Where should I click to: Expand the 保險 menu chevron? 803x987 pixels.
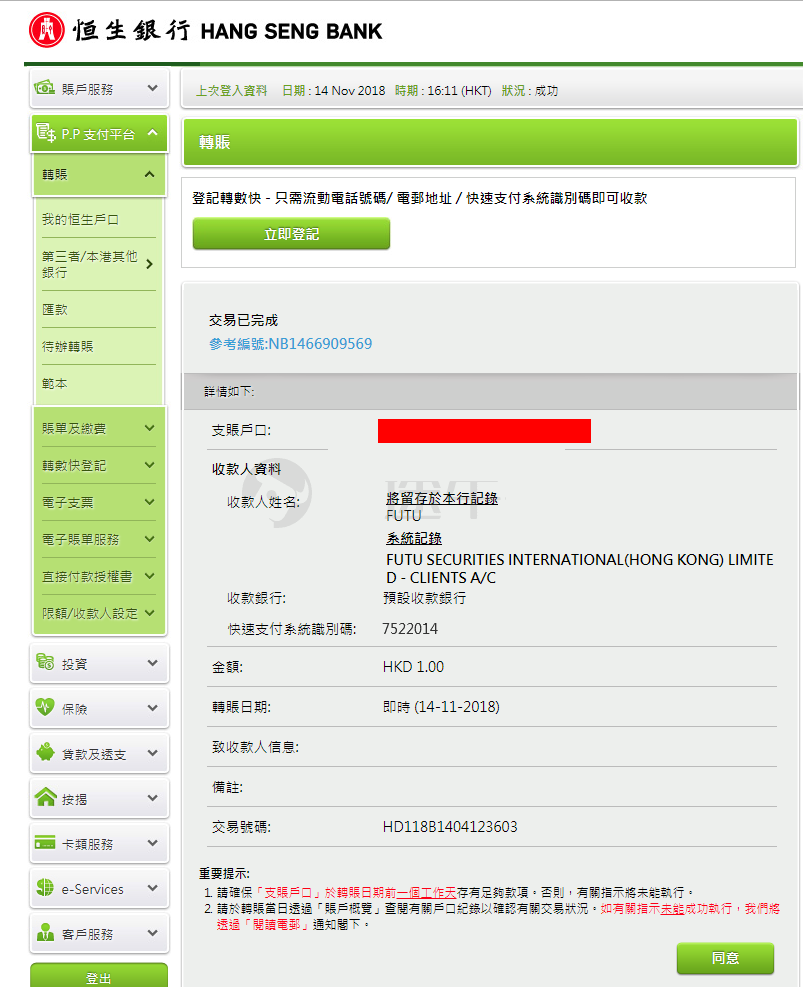pyautogui.click(x=152, y=708)
